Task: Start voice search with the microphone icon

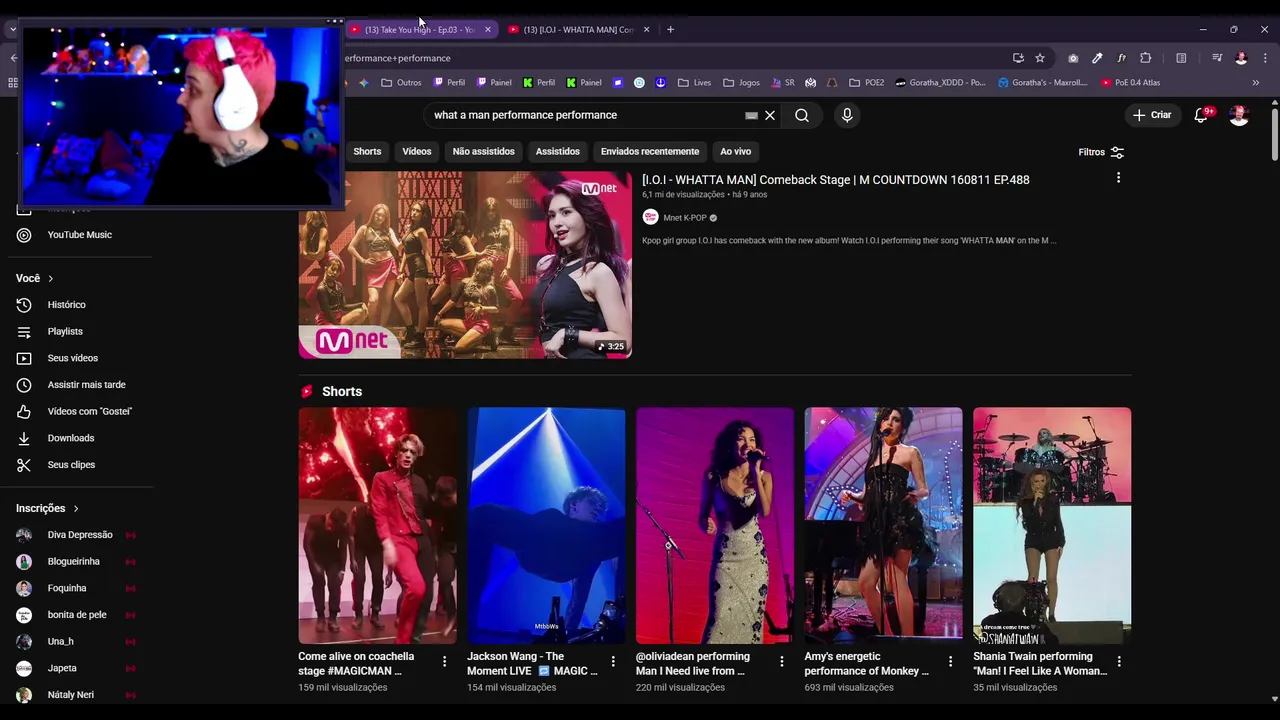Action: click(x=847, y=115)
